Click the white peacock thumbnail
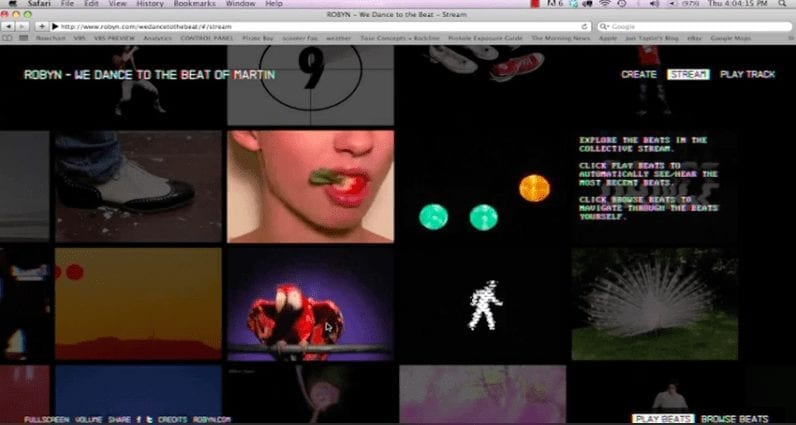Viewport: 796px width, 425px height. point(654,304)
